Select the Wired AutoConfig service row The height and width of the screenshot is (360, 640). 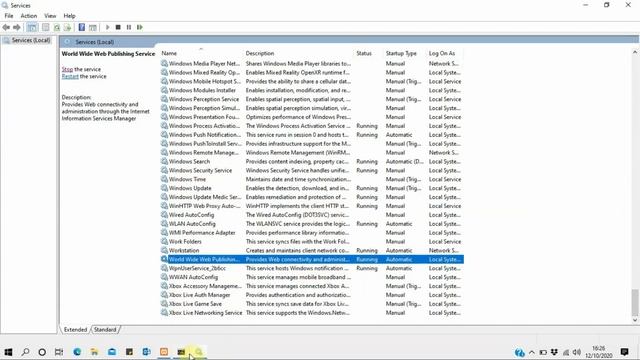click(x=312, y=215)
